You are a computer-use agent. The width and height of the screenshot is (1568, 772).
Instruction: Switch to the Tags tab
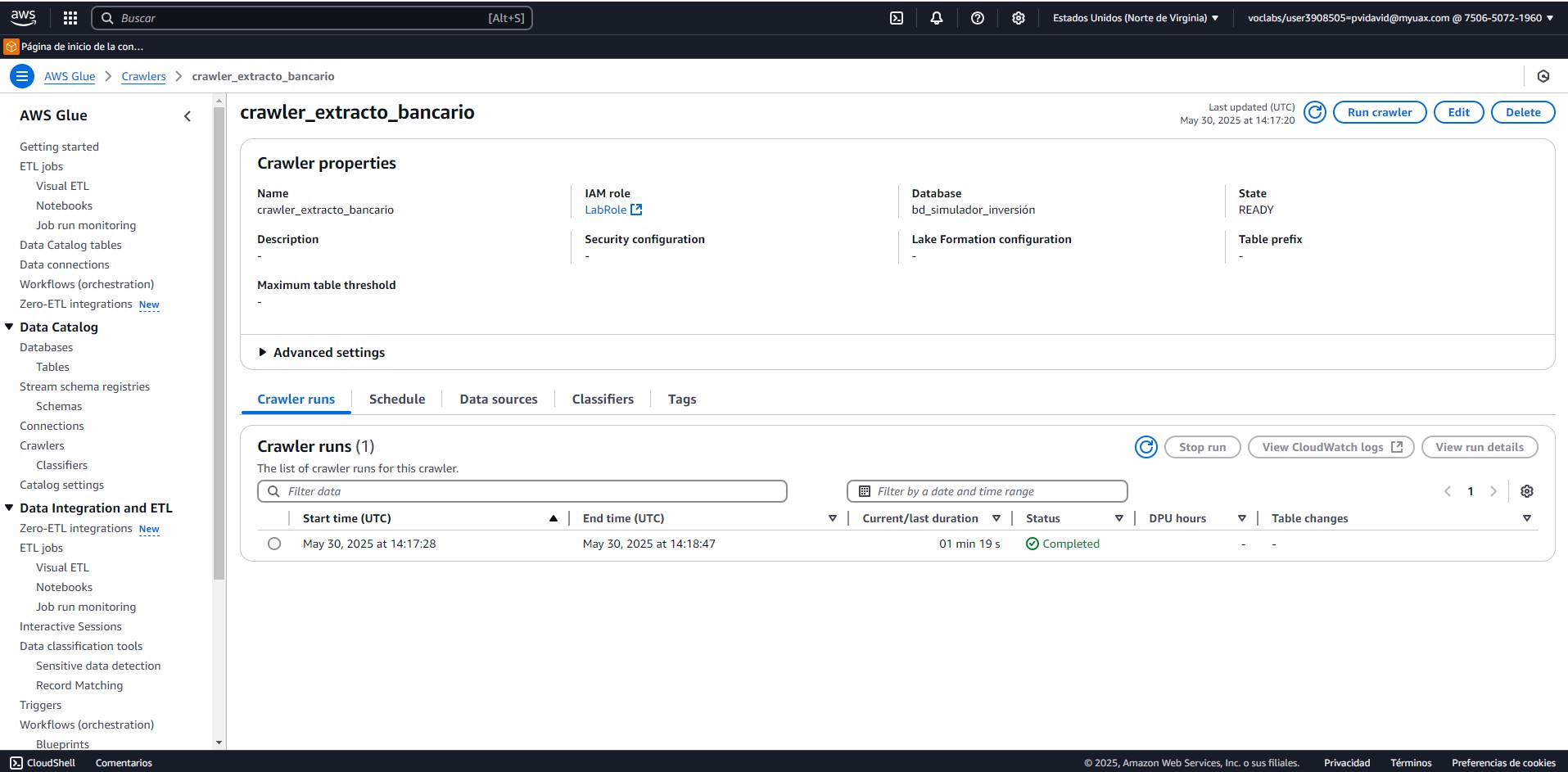(682, 400)
